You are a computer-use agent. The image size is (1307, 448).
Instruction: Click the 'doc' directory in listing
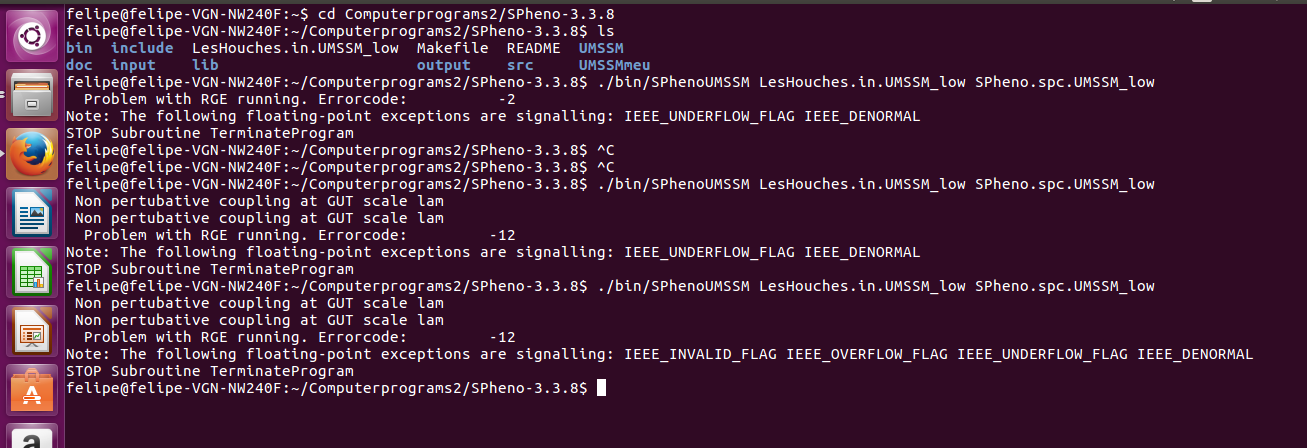click(79, 65)
